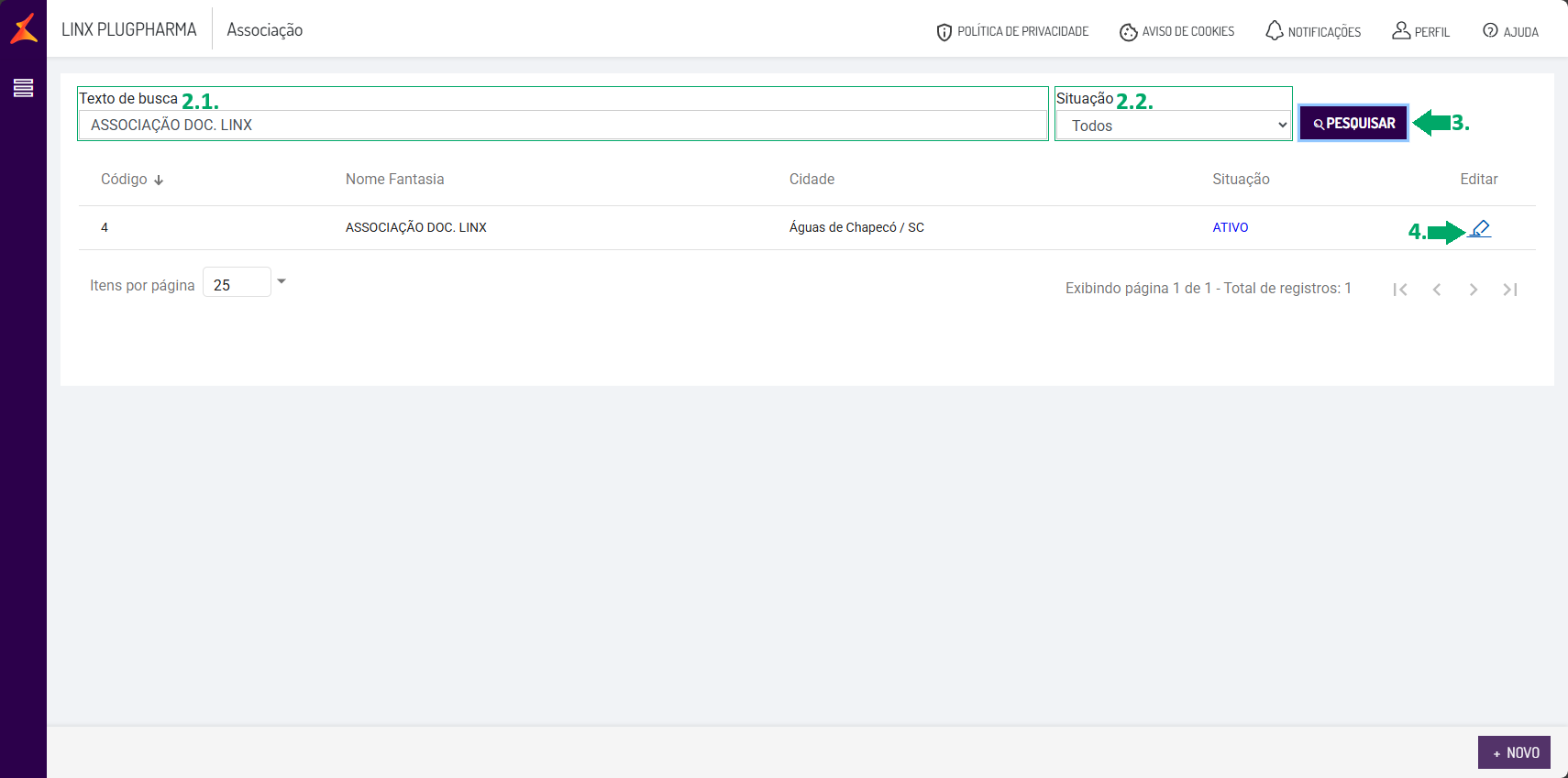
Task: Open the hamburger side menu
Action: click(x=24, y=88)
